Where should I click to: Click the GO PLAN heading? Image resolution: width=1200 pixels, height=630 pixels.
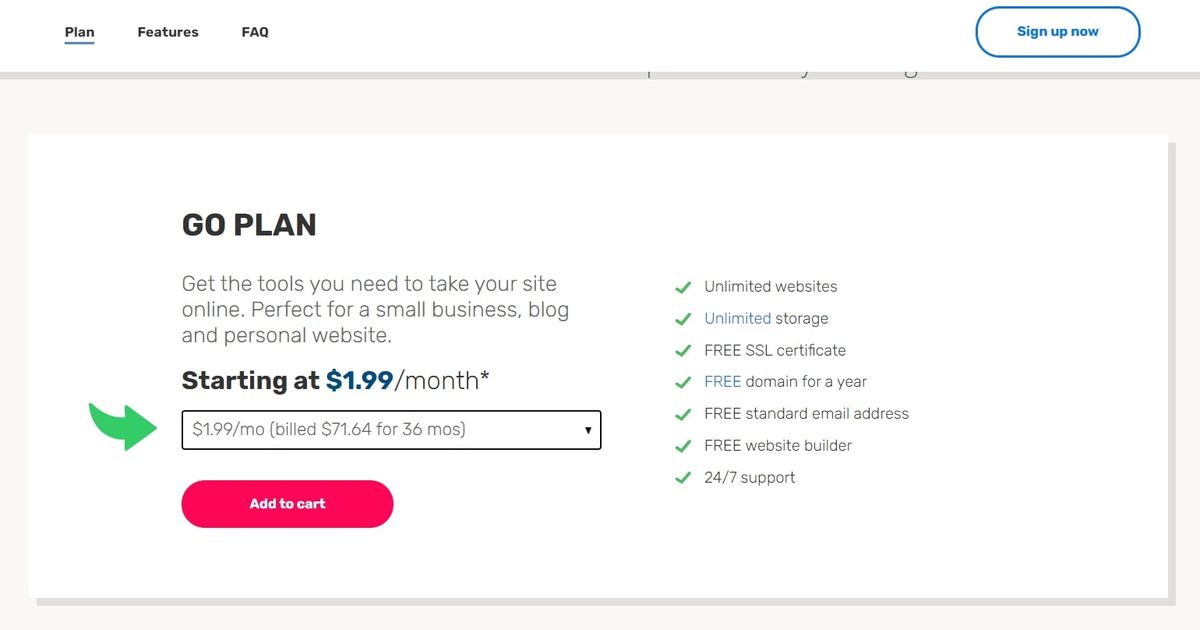(248, 224)
